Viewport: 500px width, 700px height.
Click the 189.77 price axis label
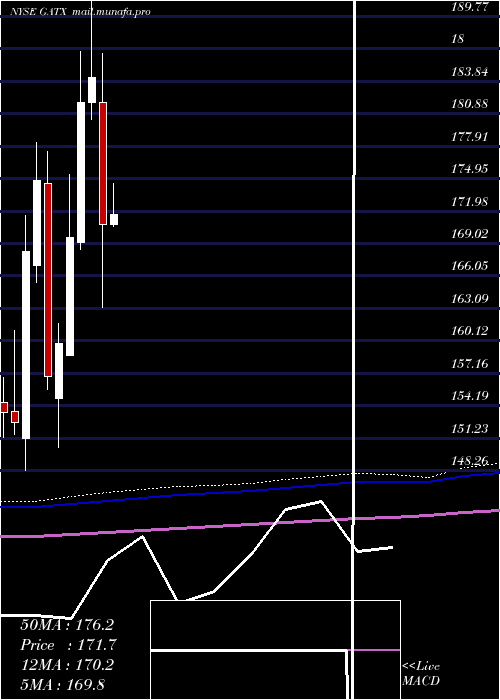[470, 7]
